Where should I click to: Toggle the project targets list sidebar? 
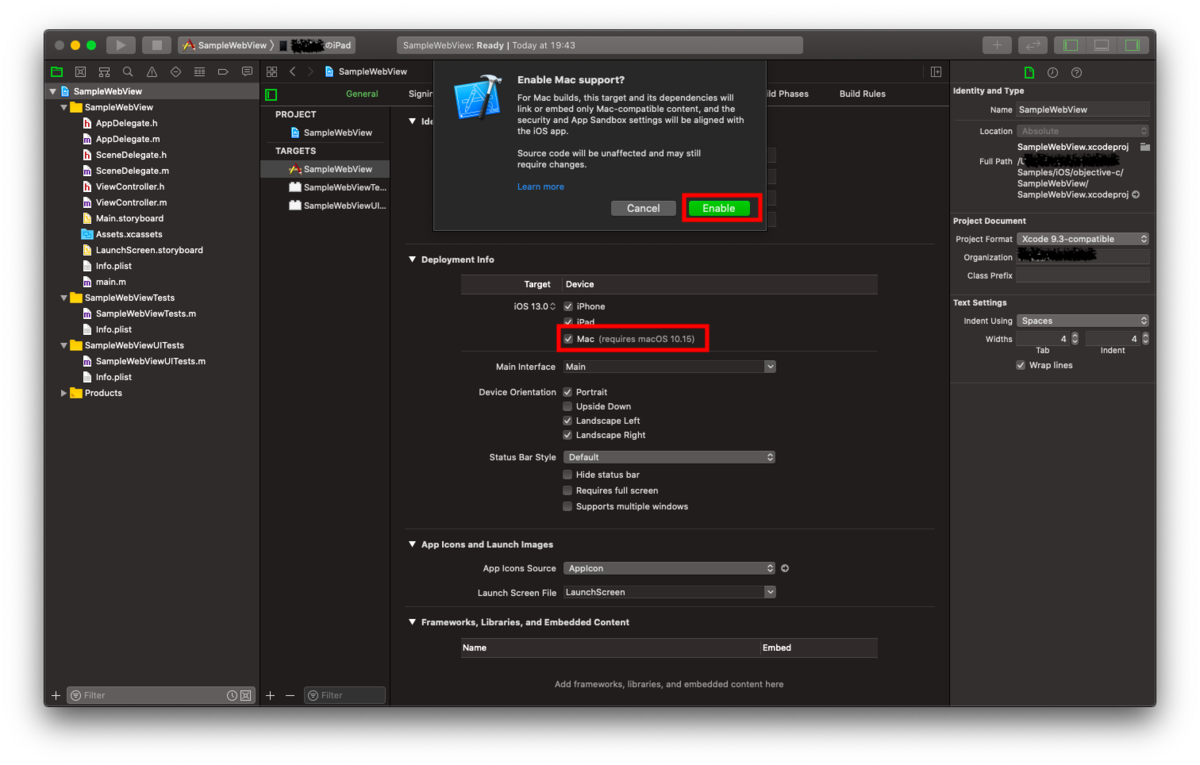point(271,94)
